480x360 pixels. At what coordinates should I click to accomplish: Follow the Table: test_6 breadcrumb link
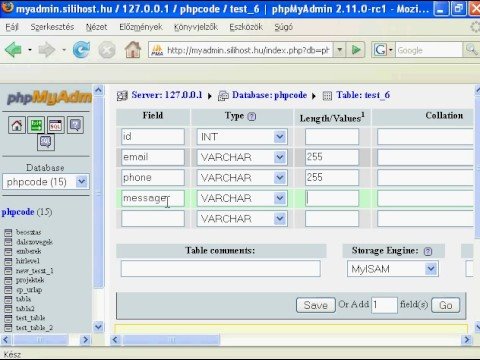363,95
